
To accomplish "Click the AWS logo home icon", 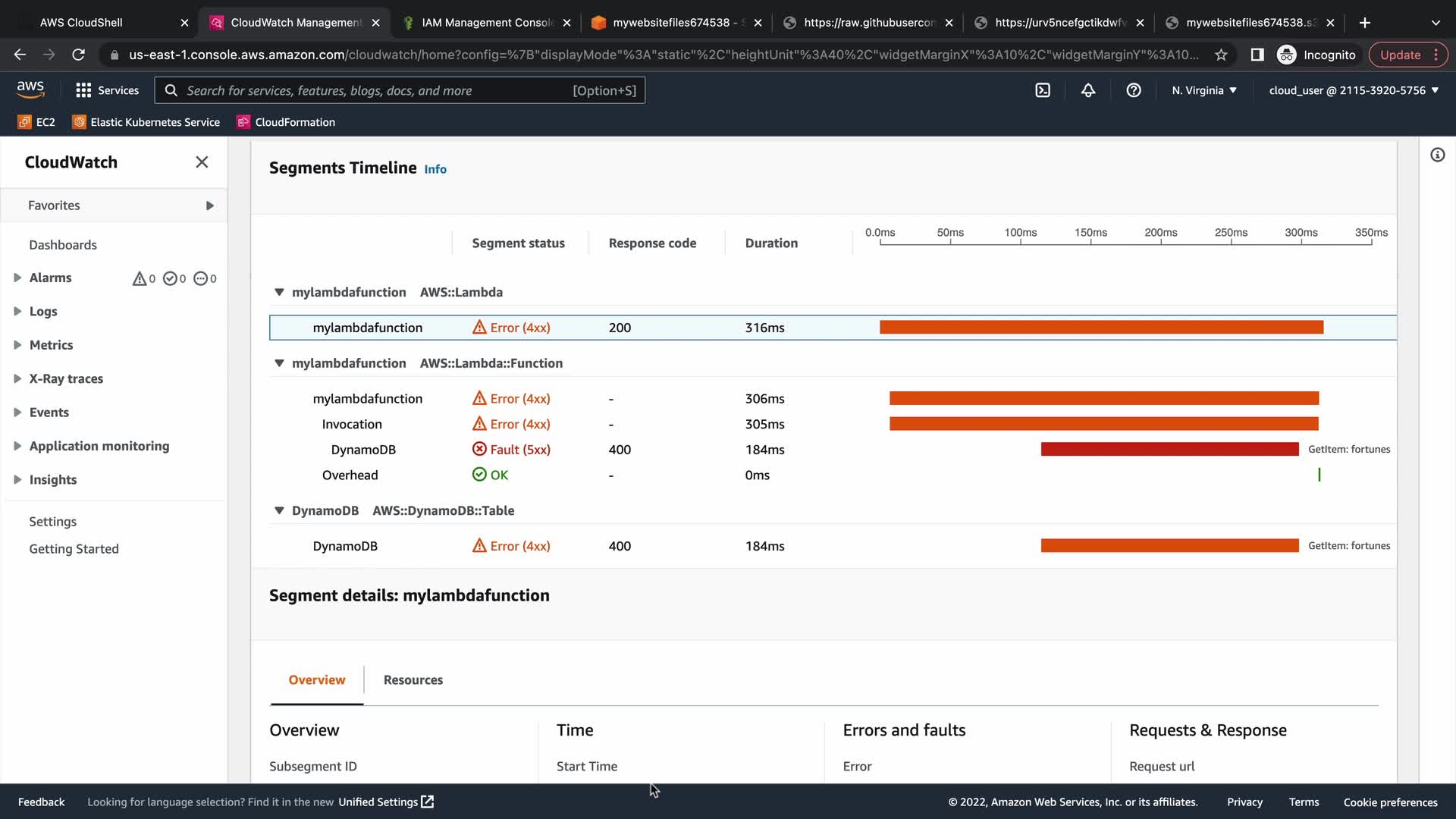I will (x=30, y=89).
